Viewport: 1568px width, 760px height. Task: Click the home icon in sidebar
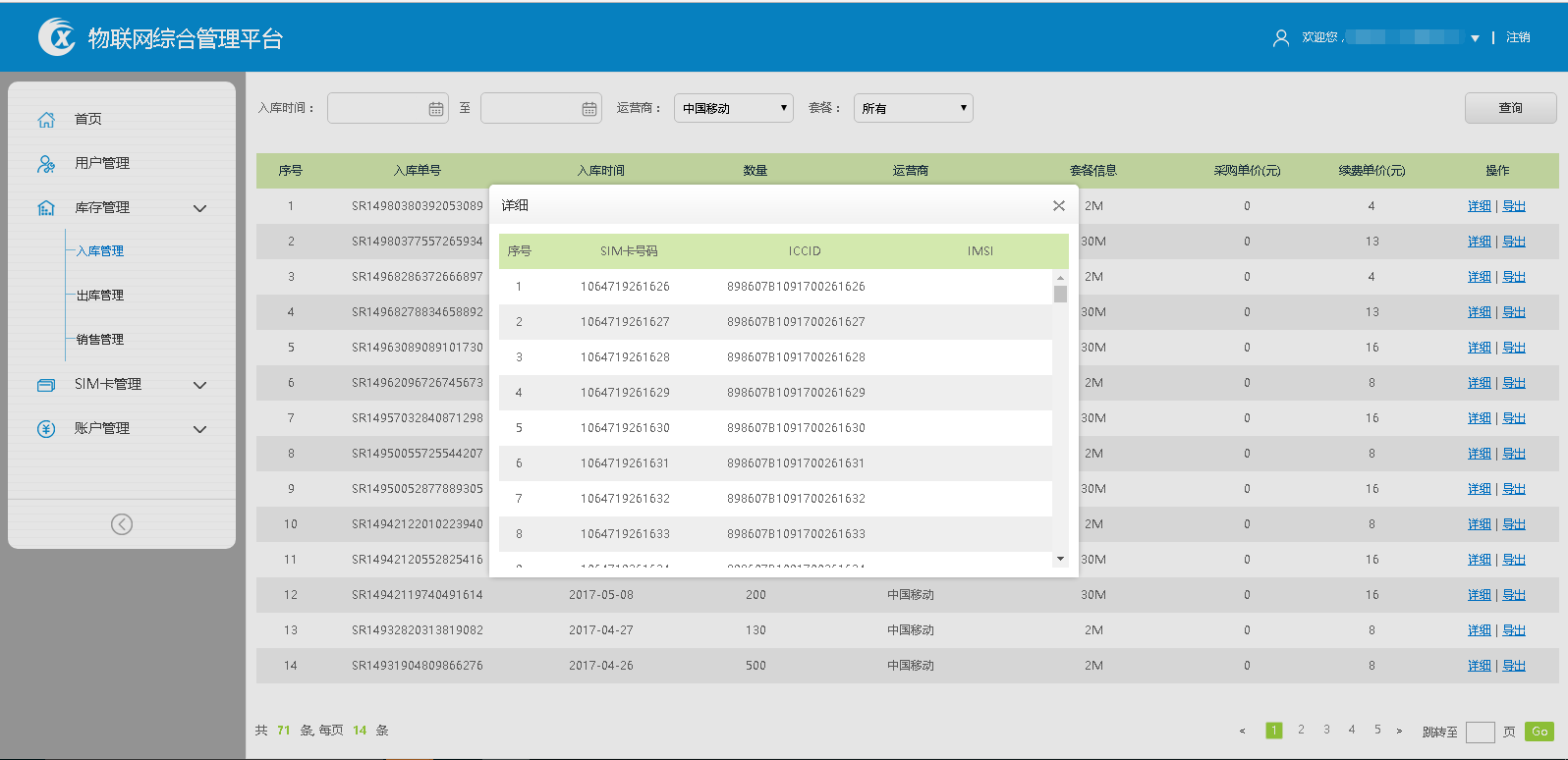click(46, 119)
